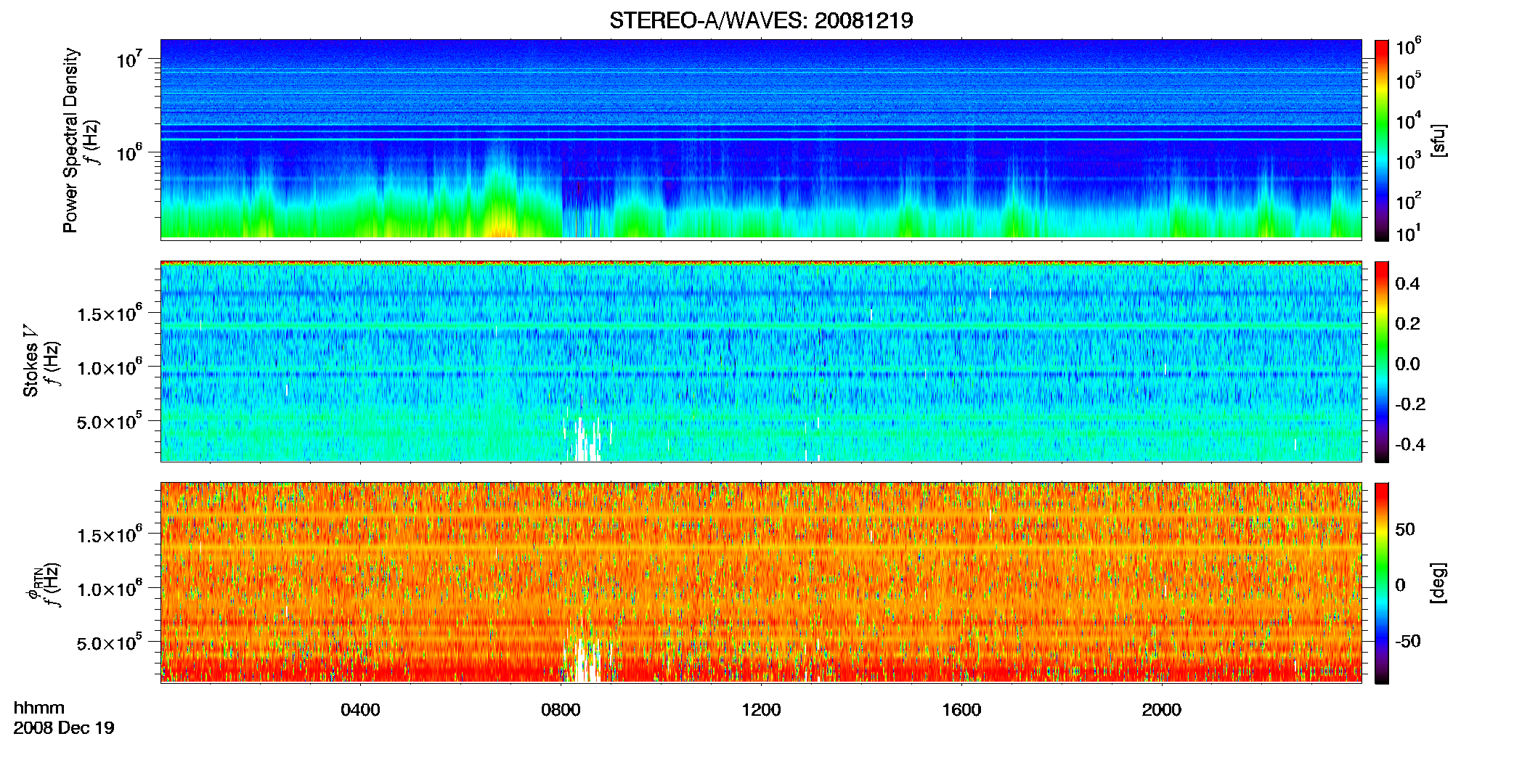Select the 0800 time tick label
This screenshot has width=1522, height=784.
pos(561,710)
